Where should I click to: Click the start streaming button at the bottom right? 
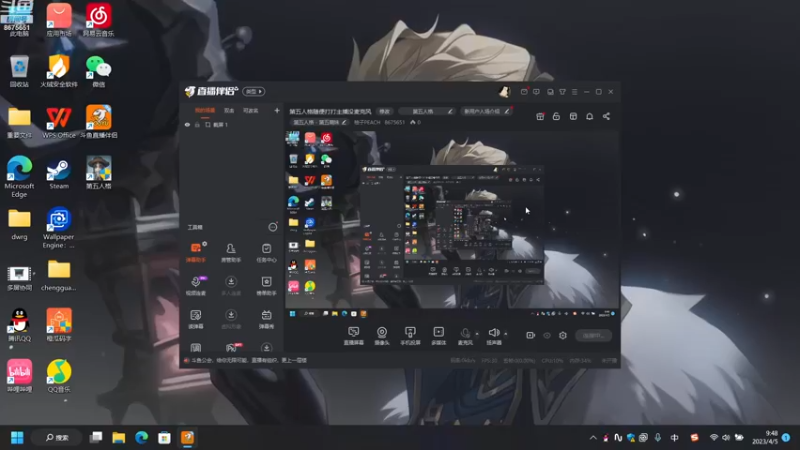(593, 335)
